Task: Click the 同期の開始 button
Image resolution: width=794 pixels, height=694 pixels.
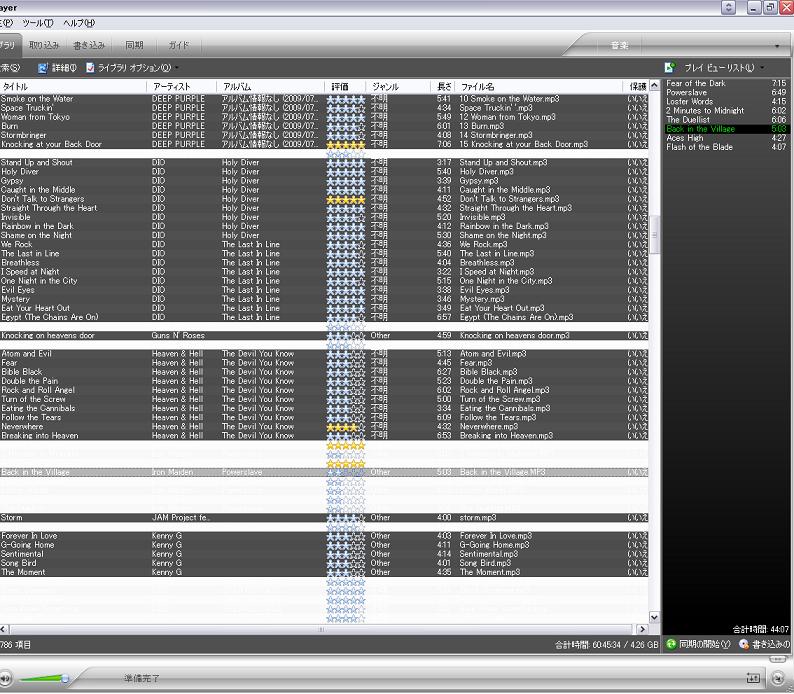Action: tap(698, 644)
